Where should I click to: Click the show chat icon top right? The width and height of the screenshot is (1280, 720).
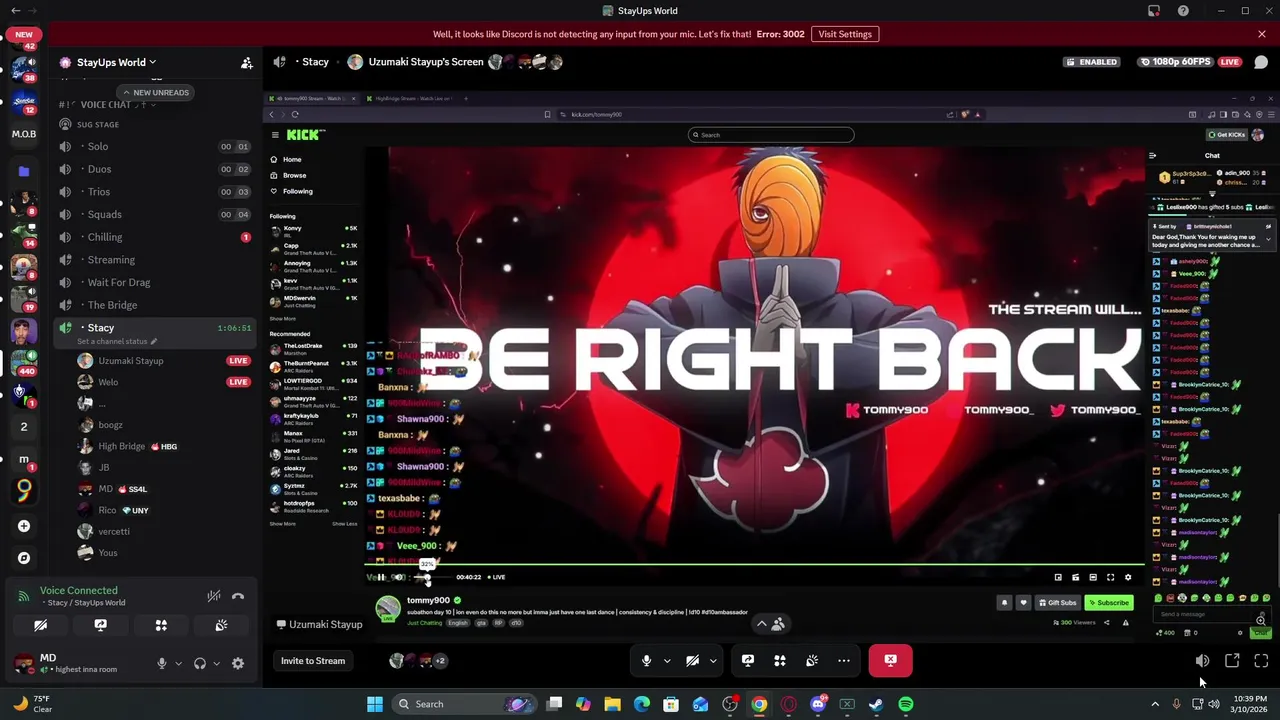tap(1261, 62)
